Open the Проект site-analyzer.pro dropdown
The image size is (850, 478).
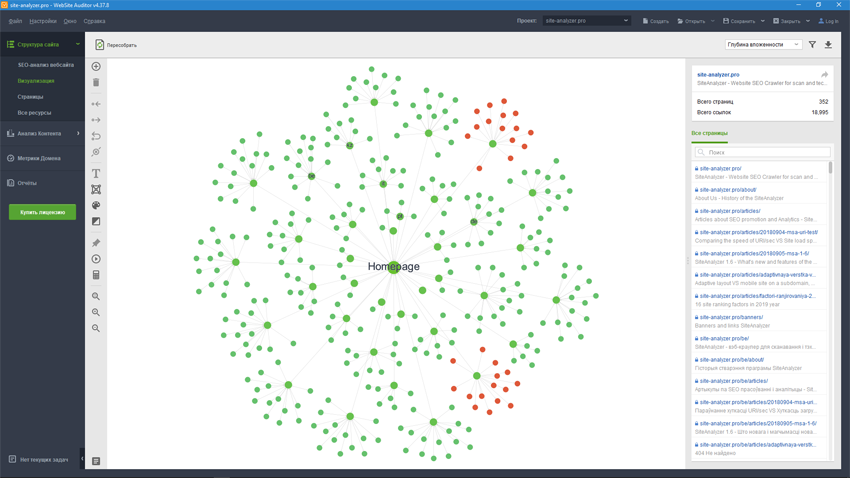pos(587,21)
